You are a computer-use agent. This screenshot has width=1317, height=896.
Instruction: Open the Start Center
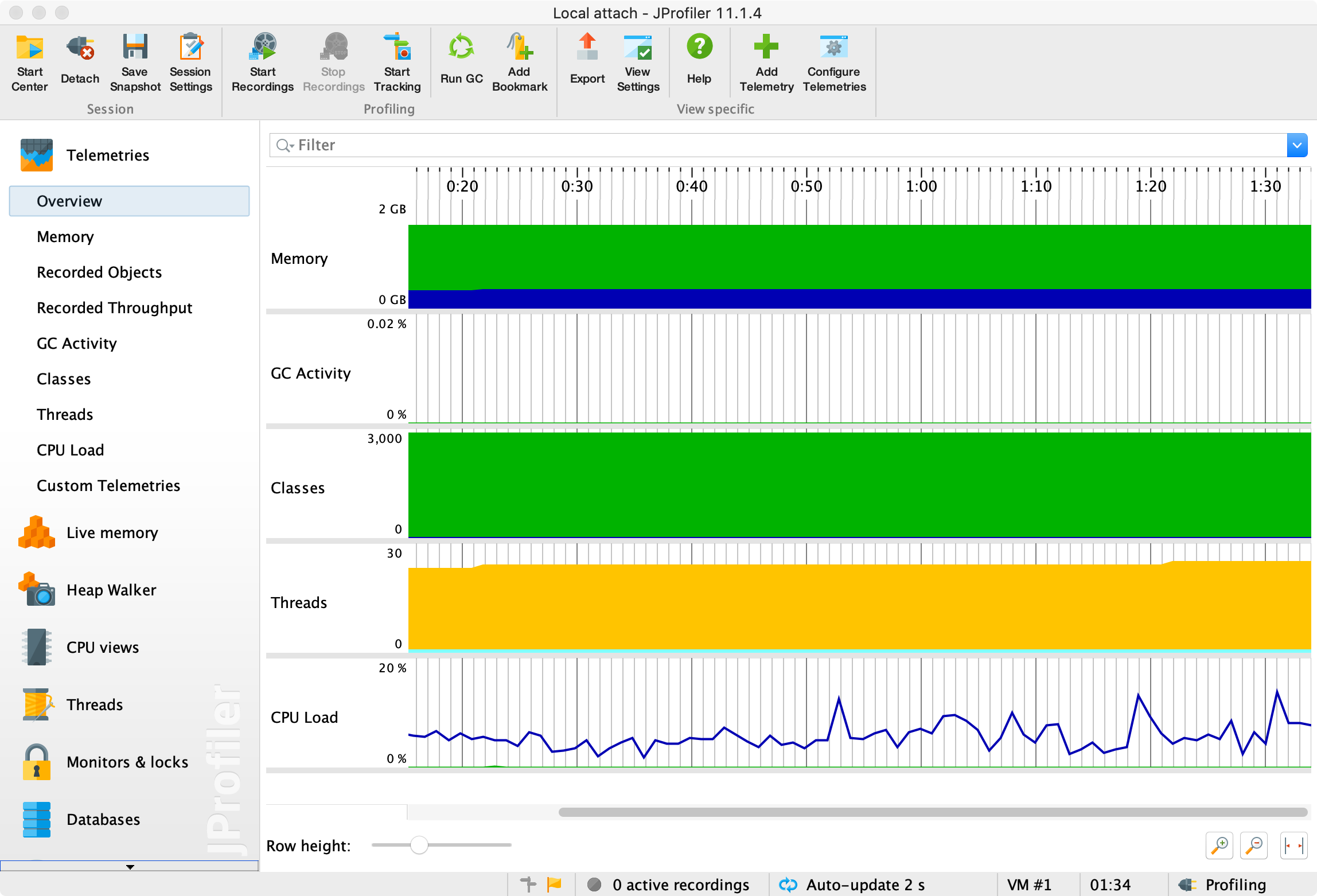tap(29, 62)
